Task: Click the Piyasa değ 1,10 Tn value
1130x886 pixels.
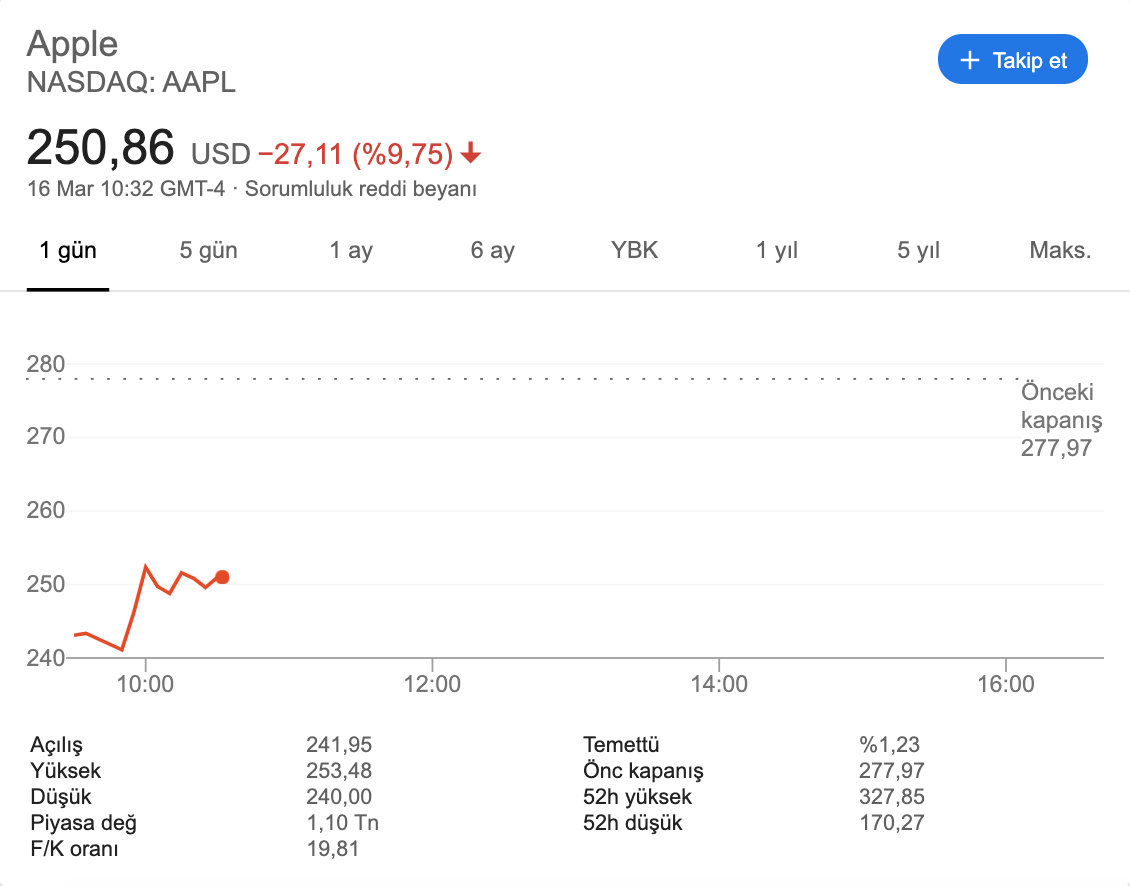Action: 342,823
